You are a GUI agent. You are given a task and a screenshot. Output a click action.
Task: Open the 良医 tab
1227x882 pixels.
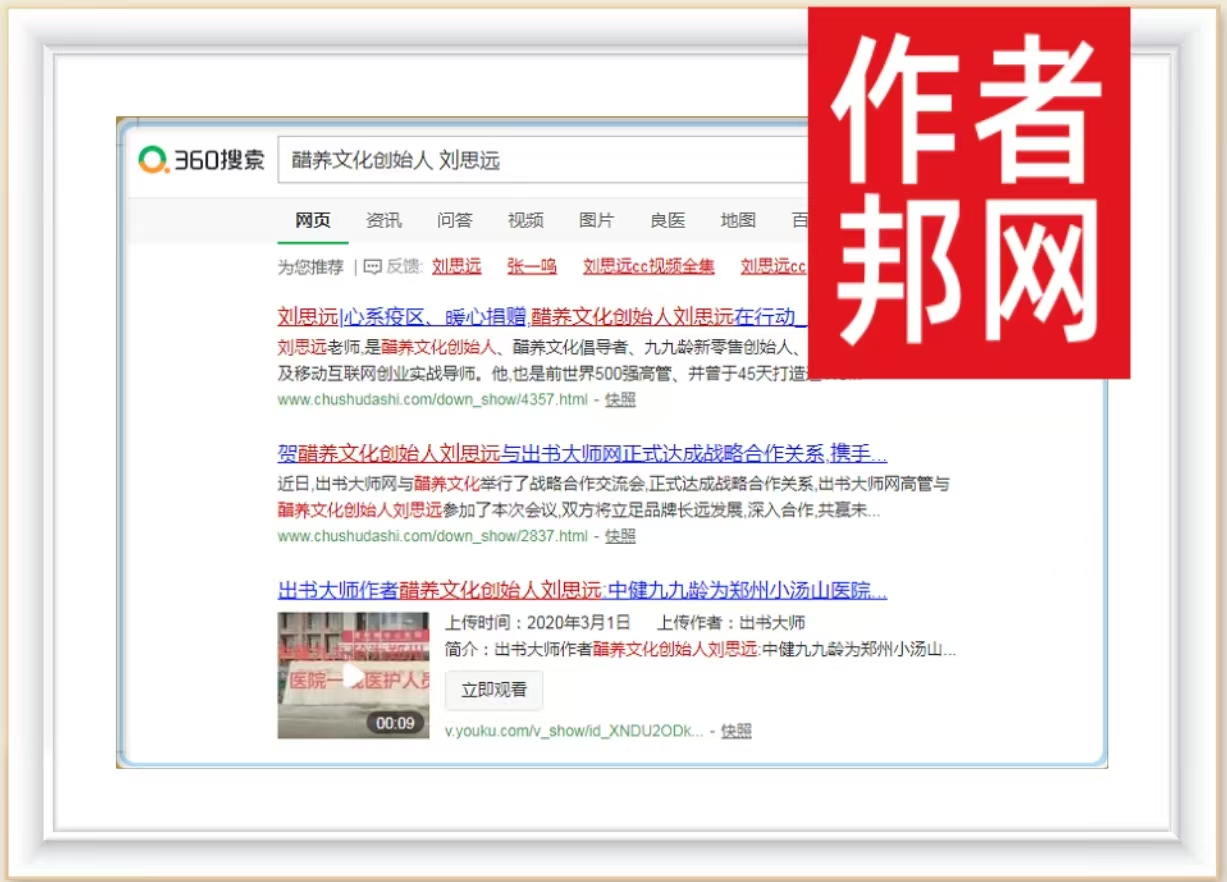(668, 221)
